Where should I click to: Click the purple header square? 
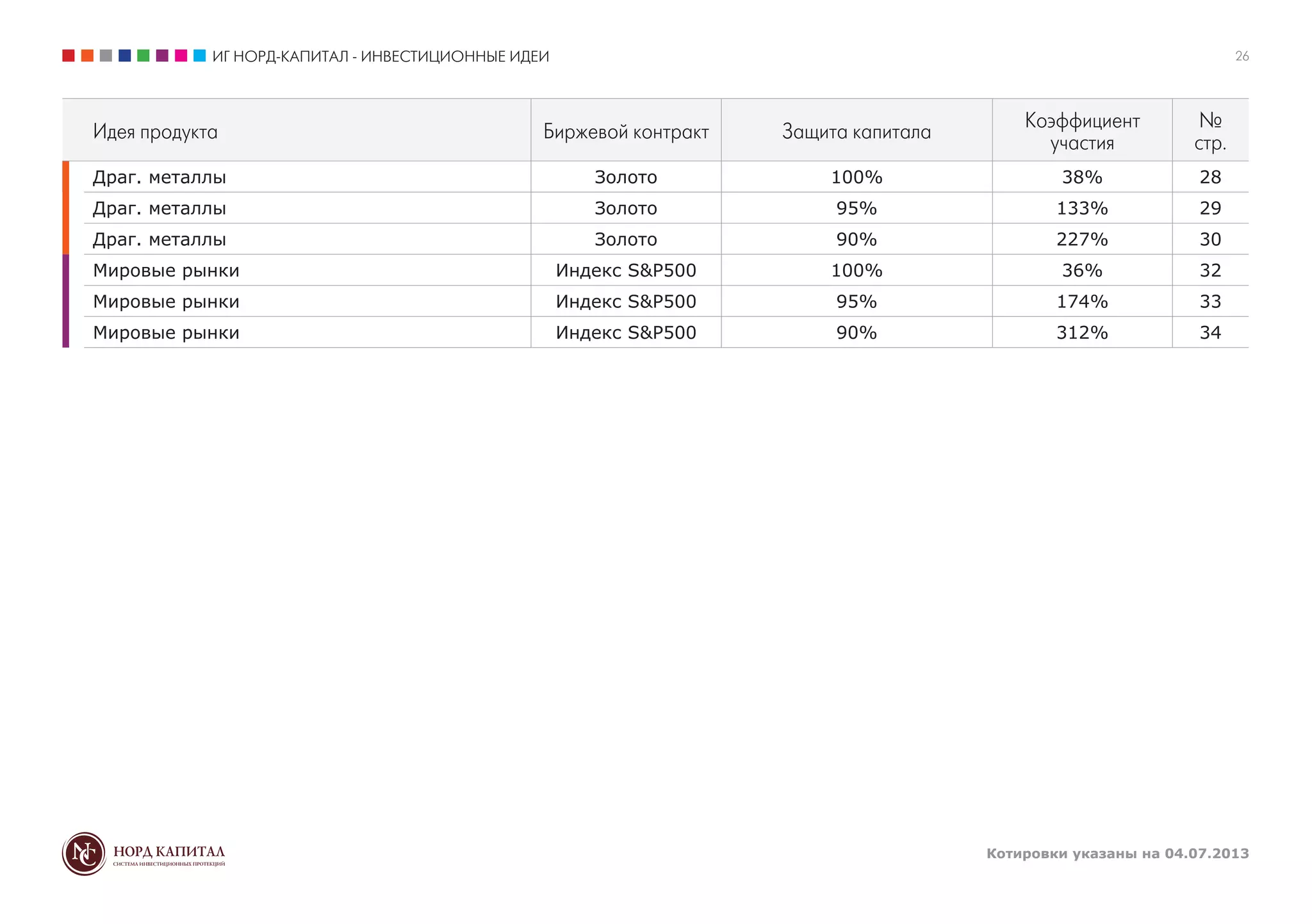click(162, 56)
